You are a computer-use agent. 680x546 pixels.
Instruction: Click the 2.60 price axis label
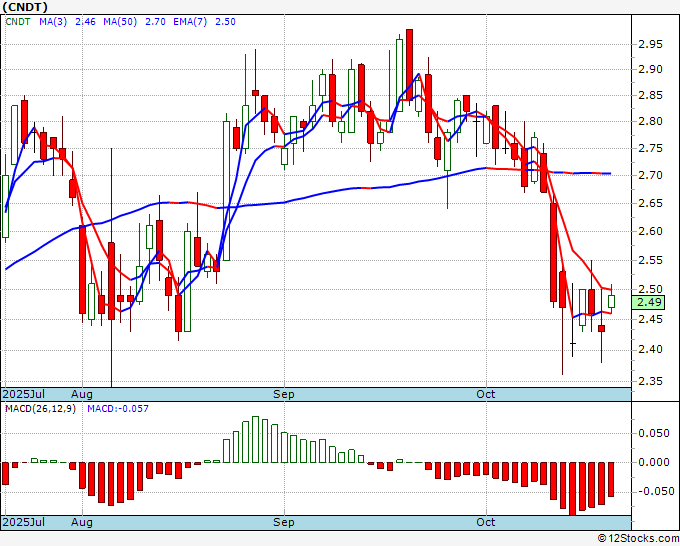coord(650,231)
